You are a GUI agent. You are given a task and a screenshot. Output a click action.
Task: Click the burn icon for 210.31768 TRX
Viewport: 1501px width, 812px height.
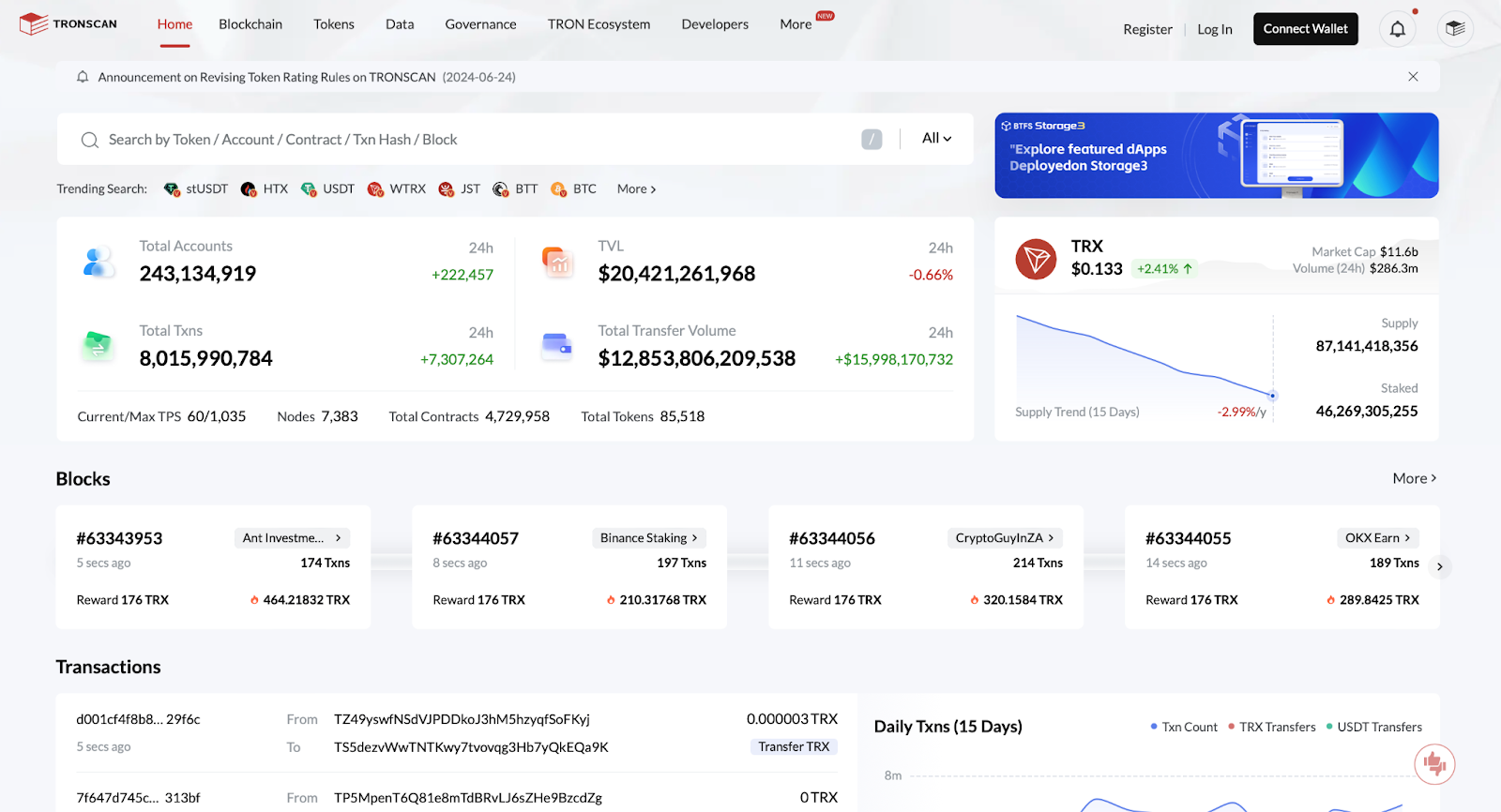point(611,600)
